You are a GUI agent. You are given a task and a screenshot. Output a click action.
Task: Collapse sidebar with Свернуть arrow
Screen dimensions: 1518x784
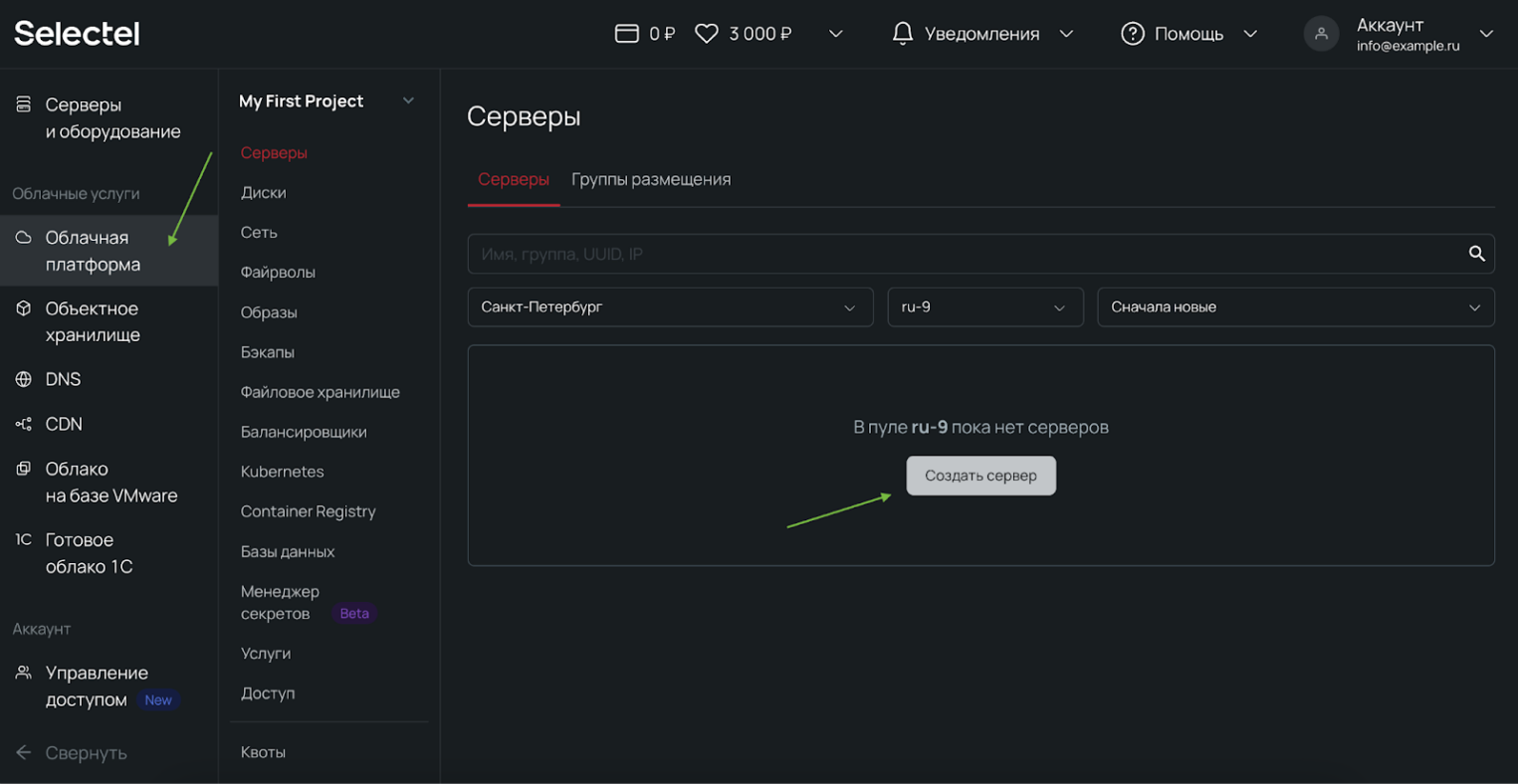click(24, 752)
